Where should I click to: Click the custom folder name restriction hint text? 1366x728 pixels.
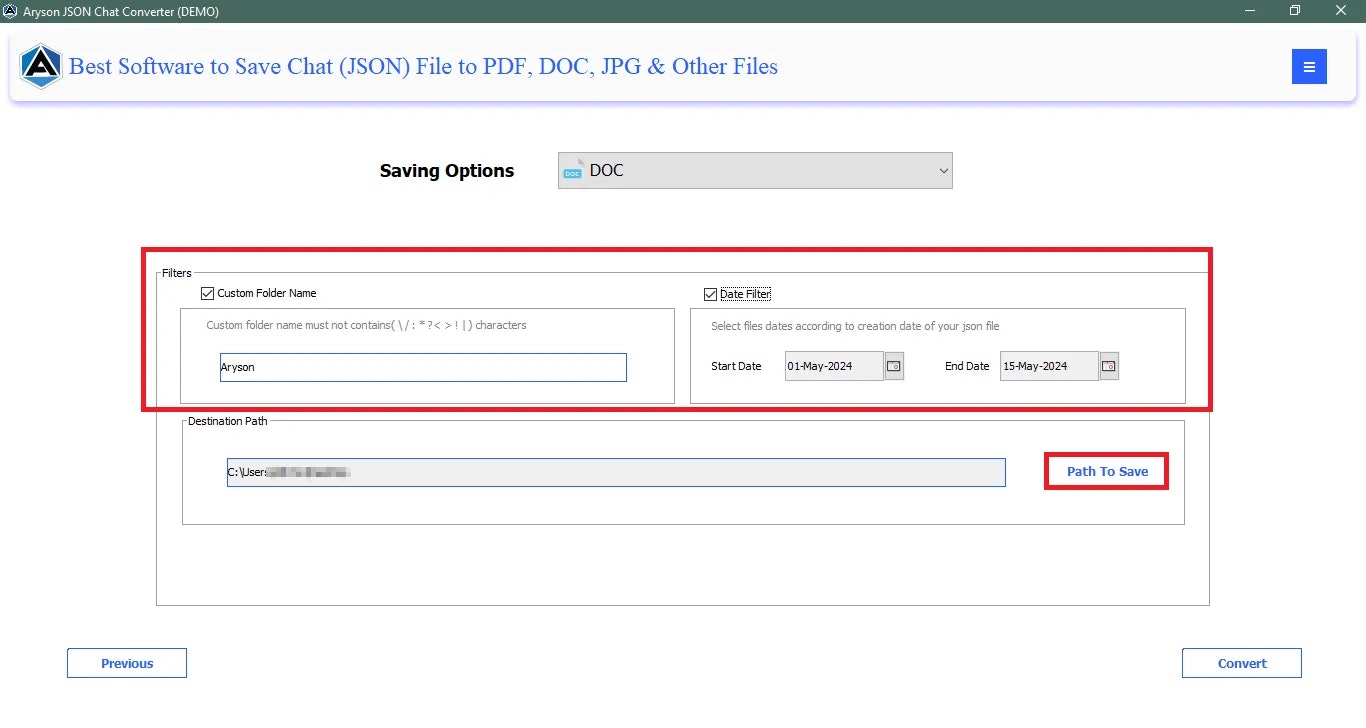coord(366,325)
